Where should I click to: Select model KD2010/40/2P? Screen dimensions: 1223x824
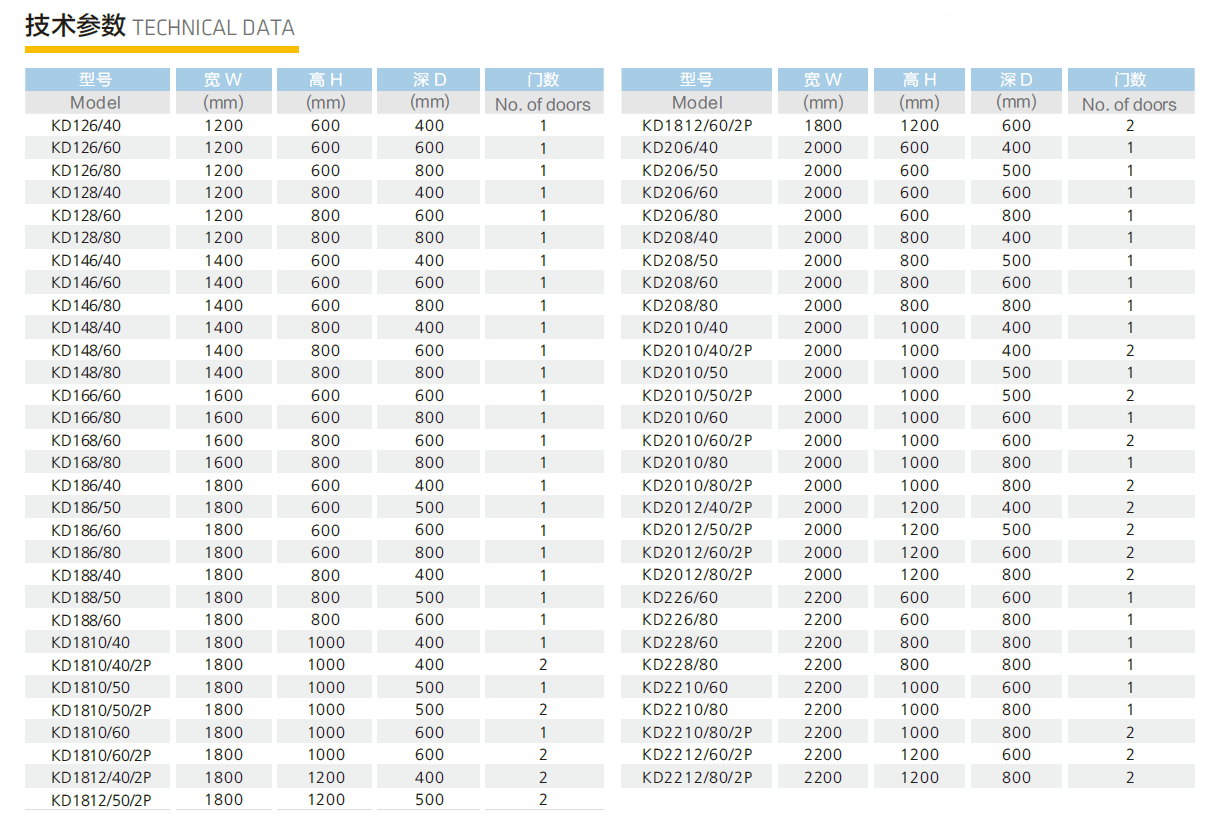click(697, 350)
